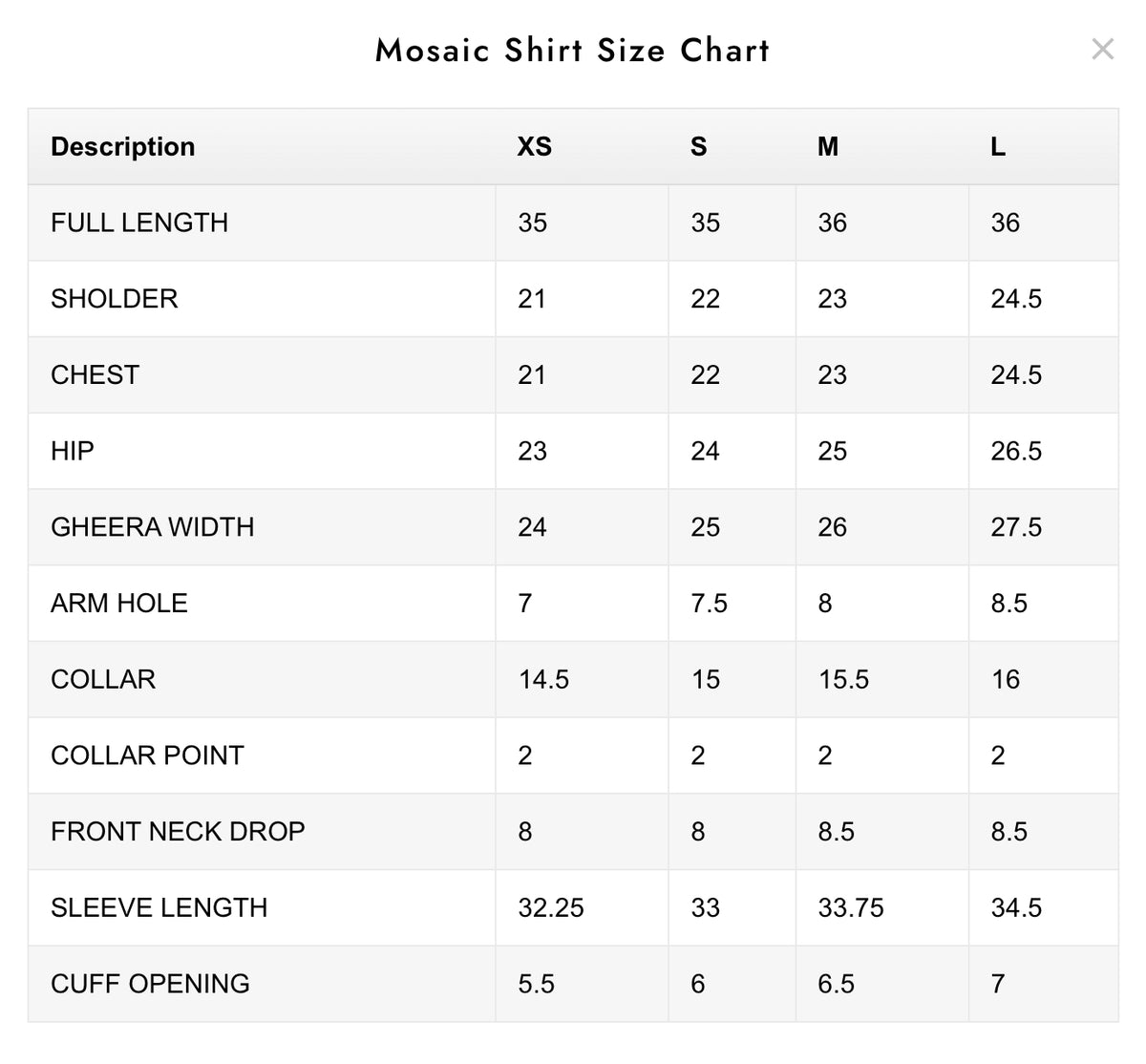Click the Mosaic Shirt Size Chart title
Screen dimensions: 1146x1064
[x=573, y=50]
